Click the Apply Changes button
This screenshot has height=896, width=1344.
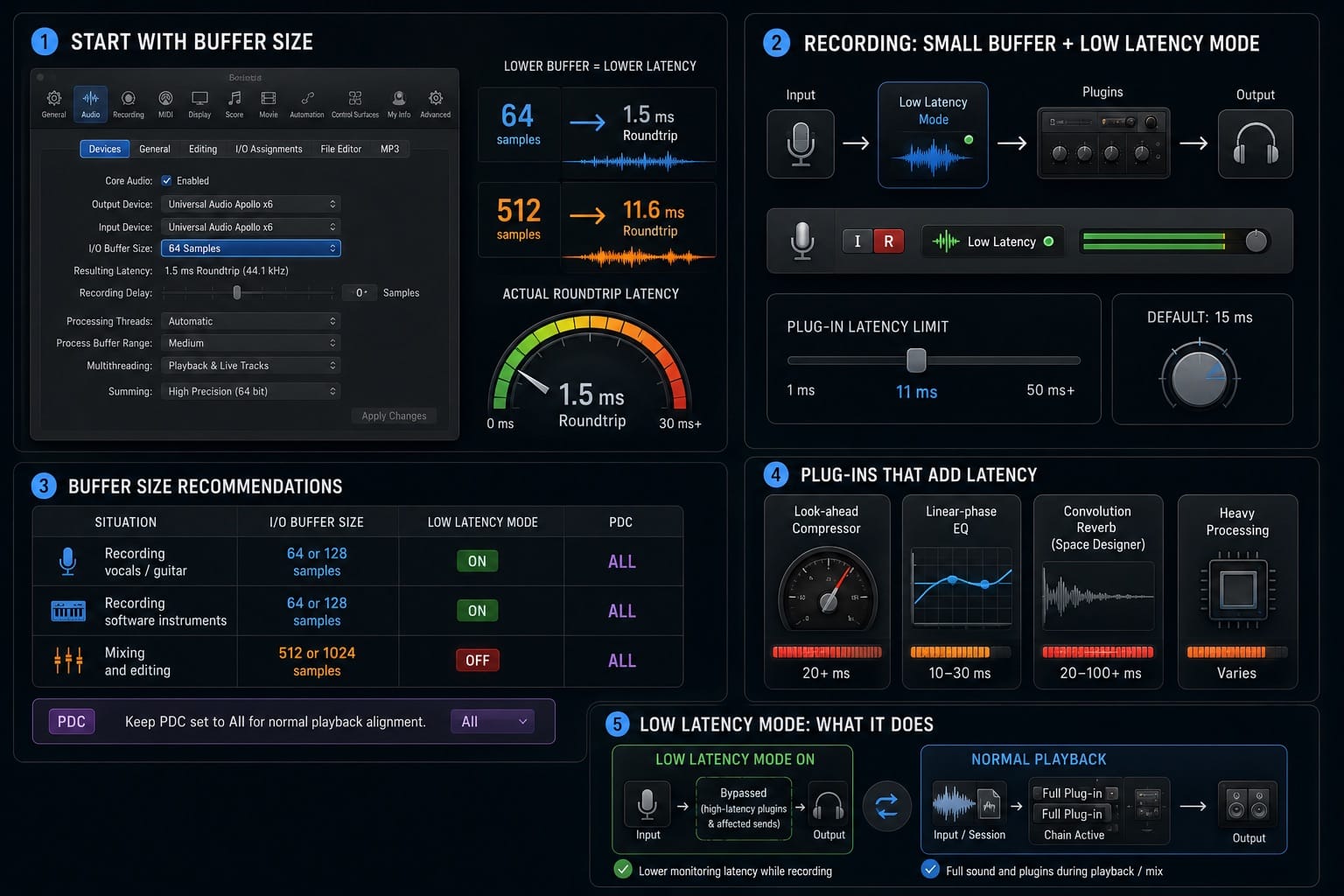tap(394, 416)
